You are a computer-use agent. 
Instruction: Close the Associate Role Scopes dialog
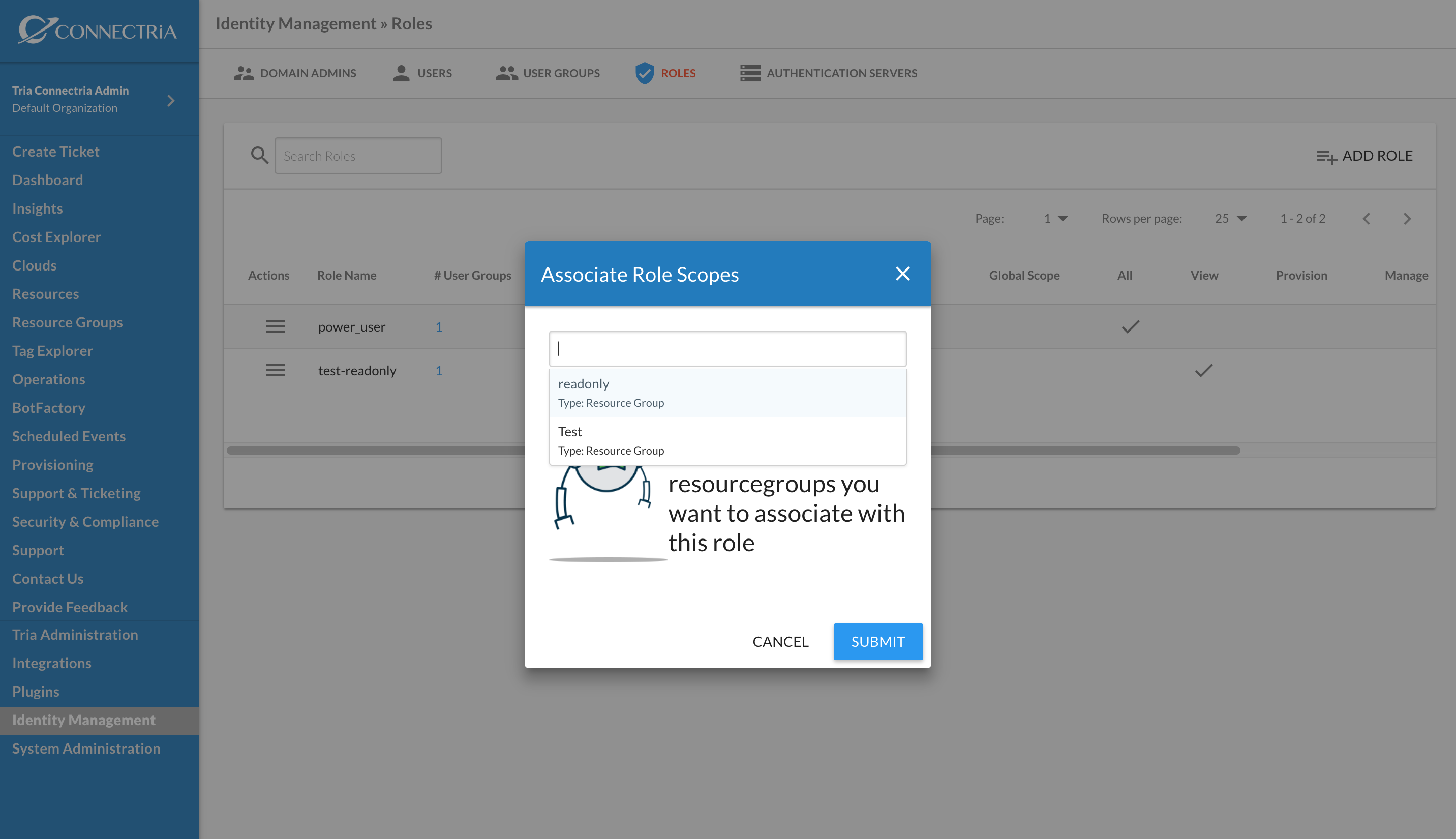point(902,274)
